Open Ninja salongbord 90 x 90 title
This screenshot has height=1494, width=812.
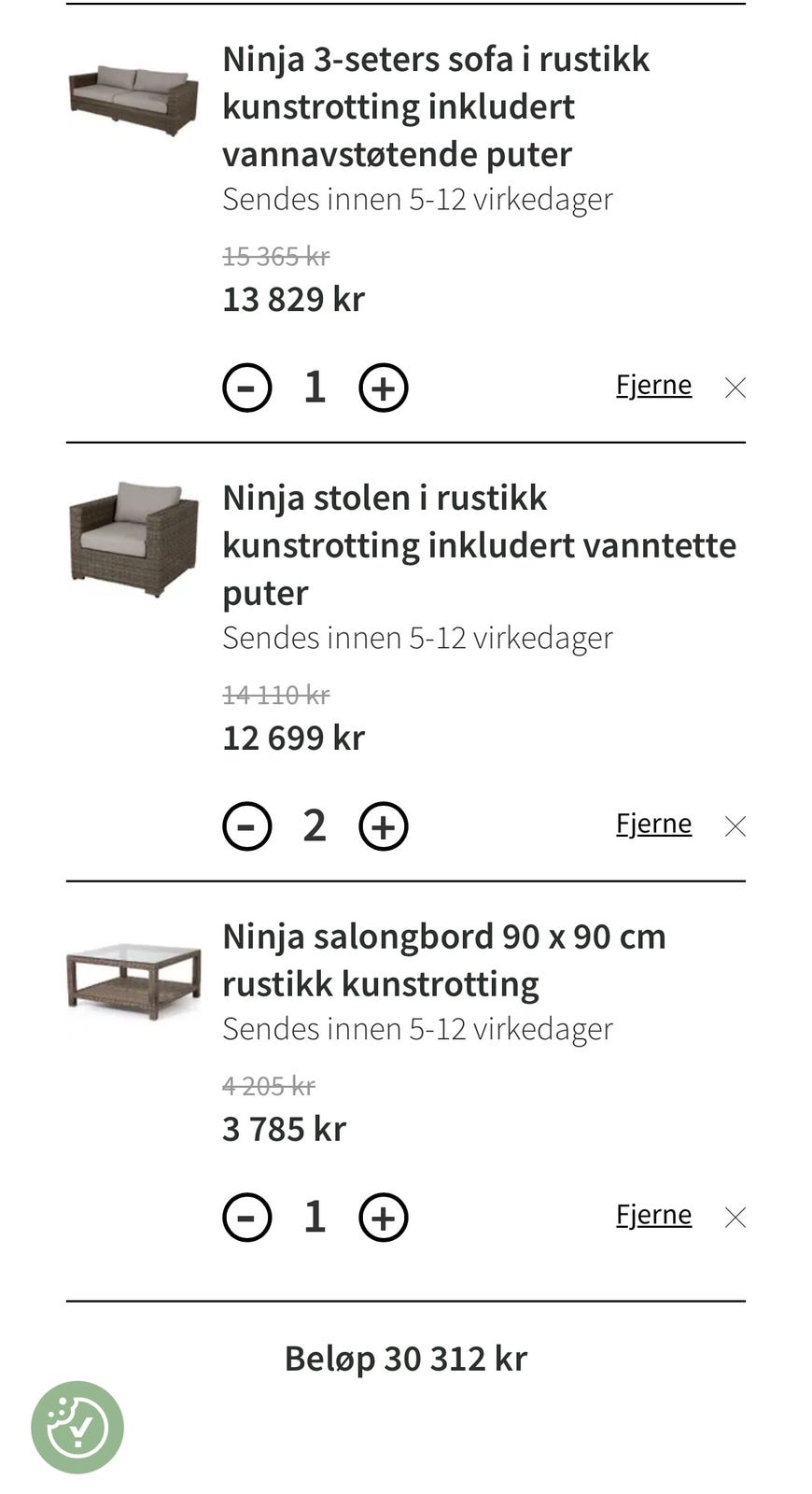point(444,960)
